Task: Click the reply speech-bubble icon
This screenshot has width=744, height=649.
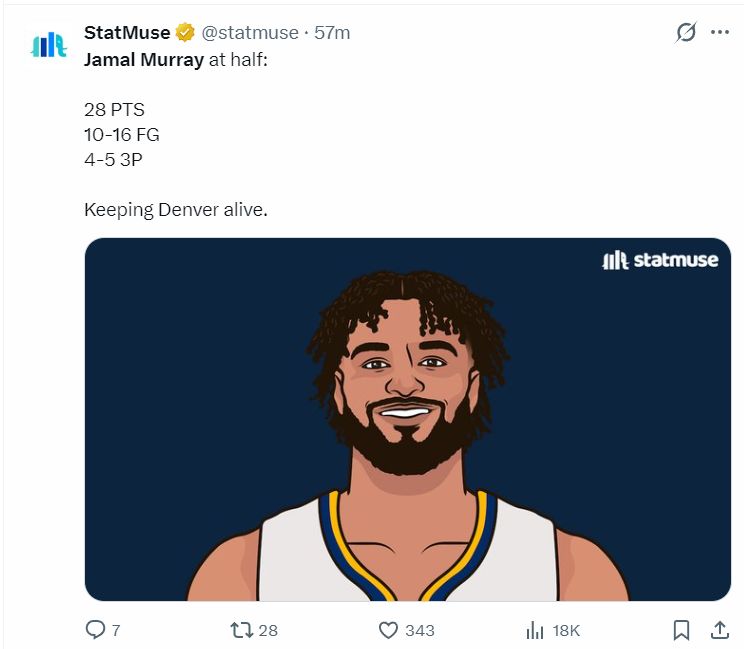Action: pyautogui.click(x=95, y=630)
